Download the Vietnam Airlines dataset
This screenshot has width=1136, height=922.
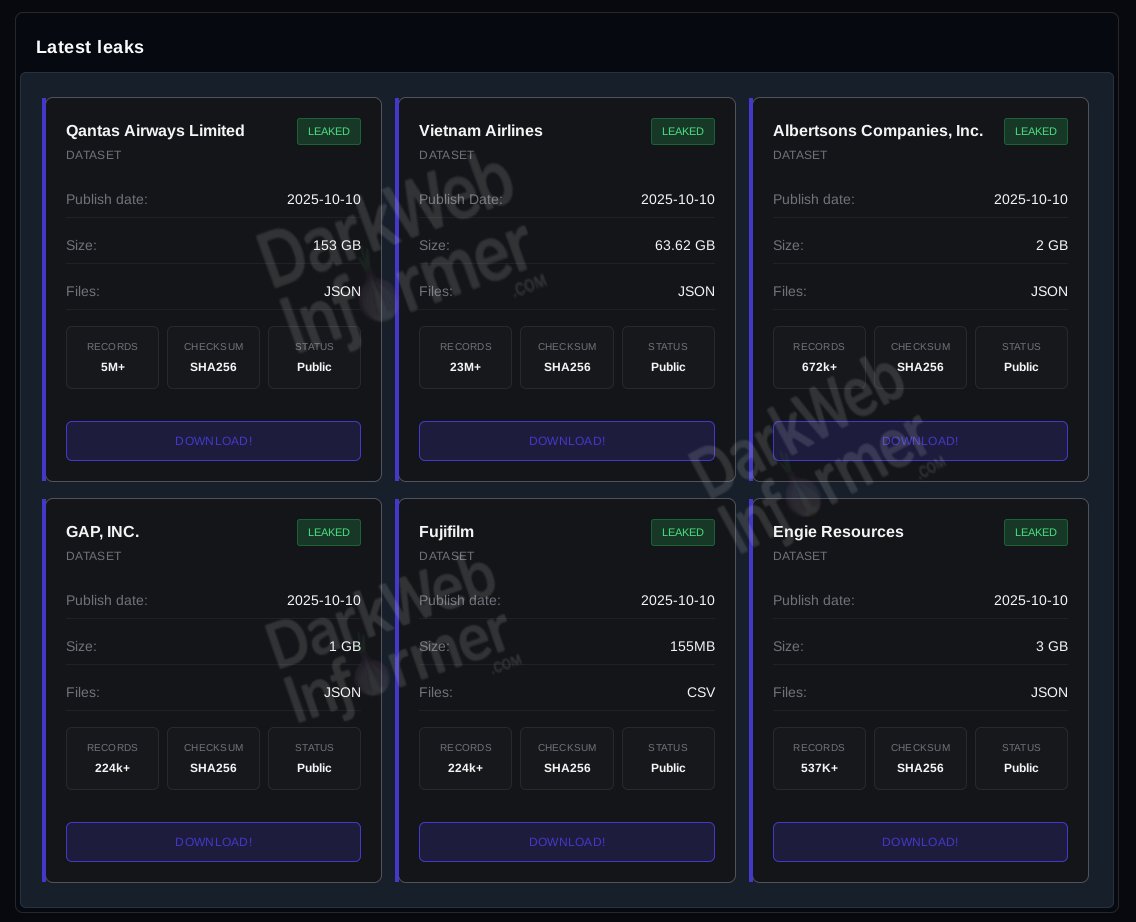567,441
